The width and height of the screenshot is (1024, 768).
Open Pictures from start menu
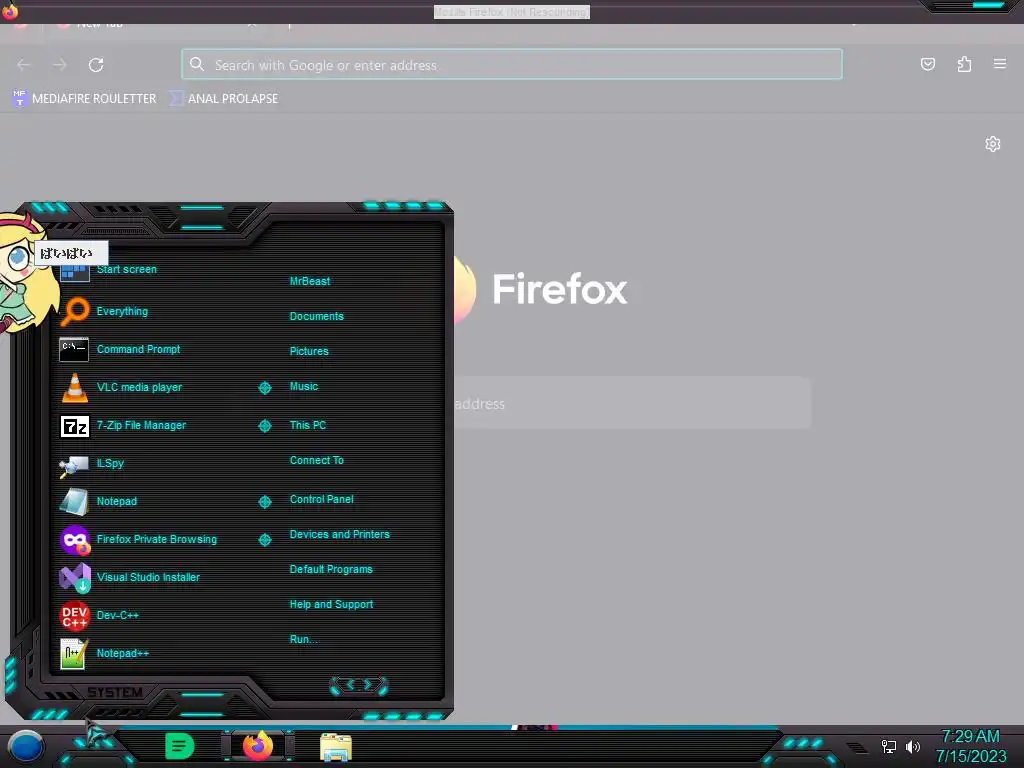[309, 351]
